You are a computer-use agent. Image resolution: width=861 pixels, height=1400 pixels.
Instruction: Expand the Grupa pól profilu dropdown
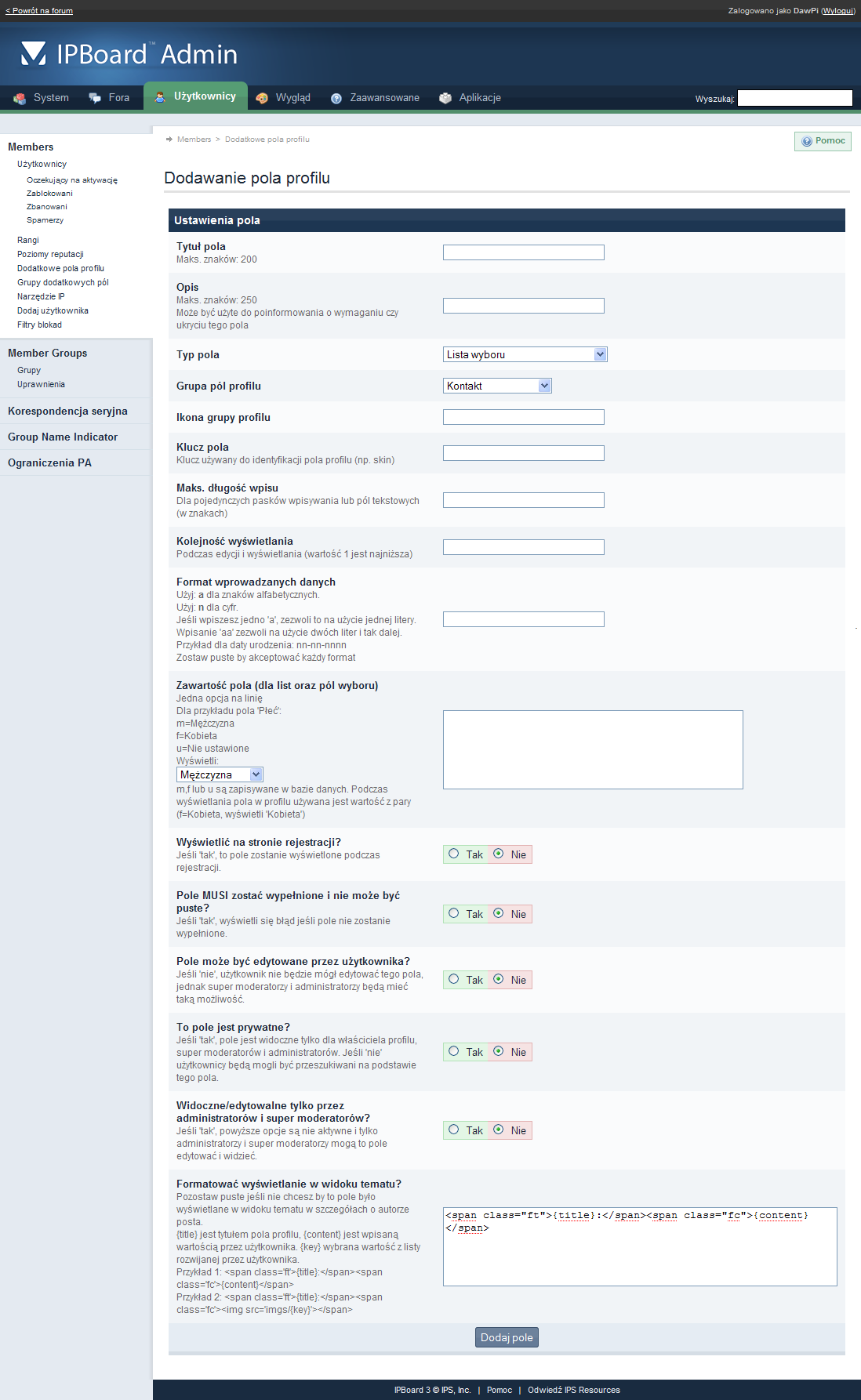[x=497, y=386]
